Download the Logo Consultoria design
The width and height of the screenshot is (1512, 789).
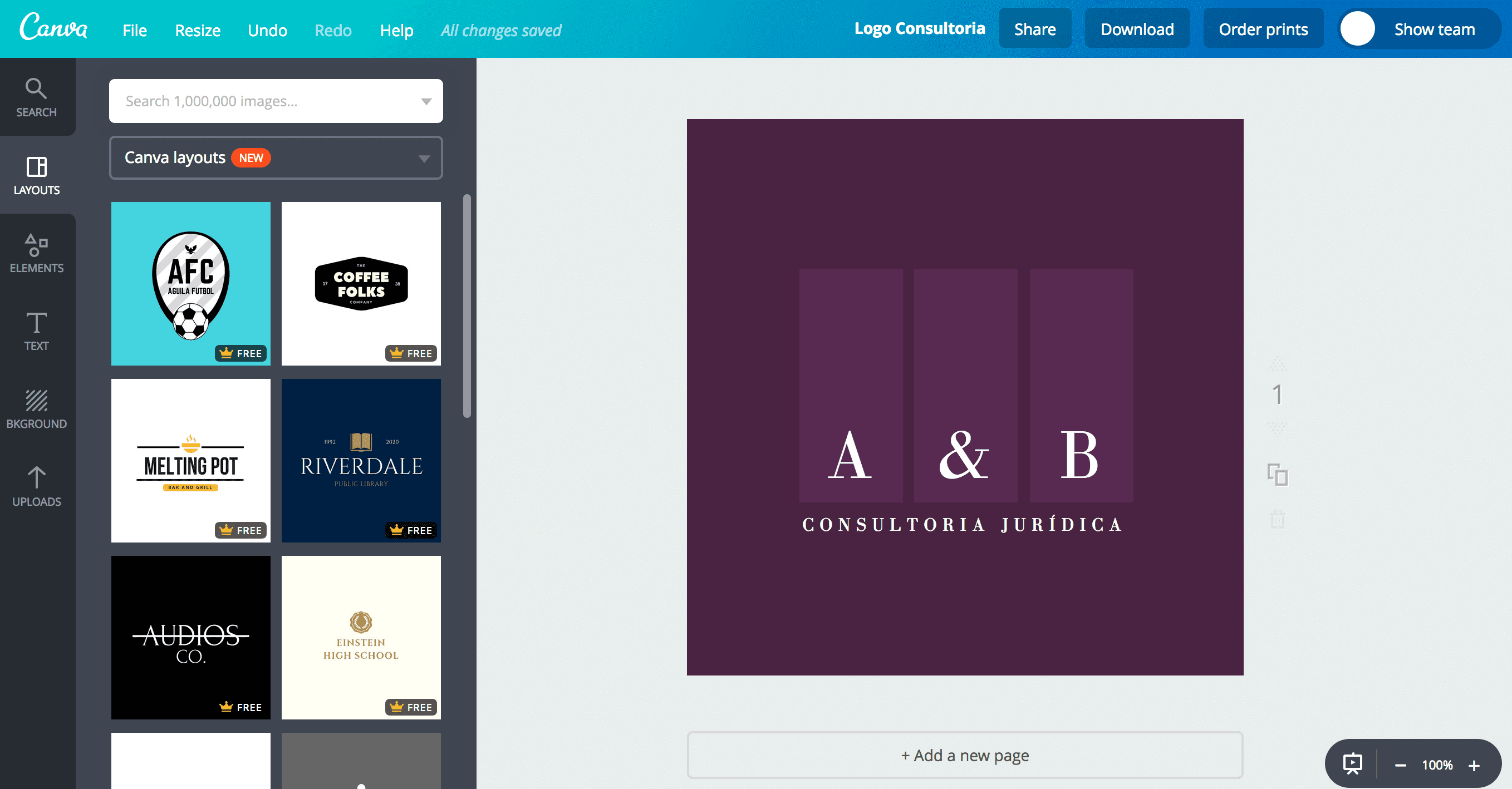point(1137,28)
